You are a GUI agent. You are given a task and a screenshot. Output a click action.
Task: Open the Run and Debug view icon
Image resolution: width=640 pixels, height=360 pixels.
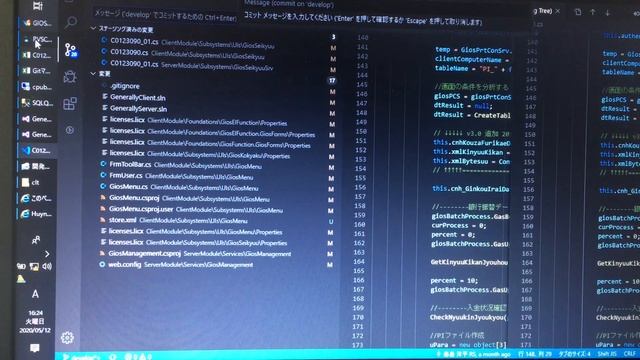[70, 76]
